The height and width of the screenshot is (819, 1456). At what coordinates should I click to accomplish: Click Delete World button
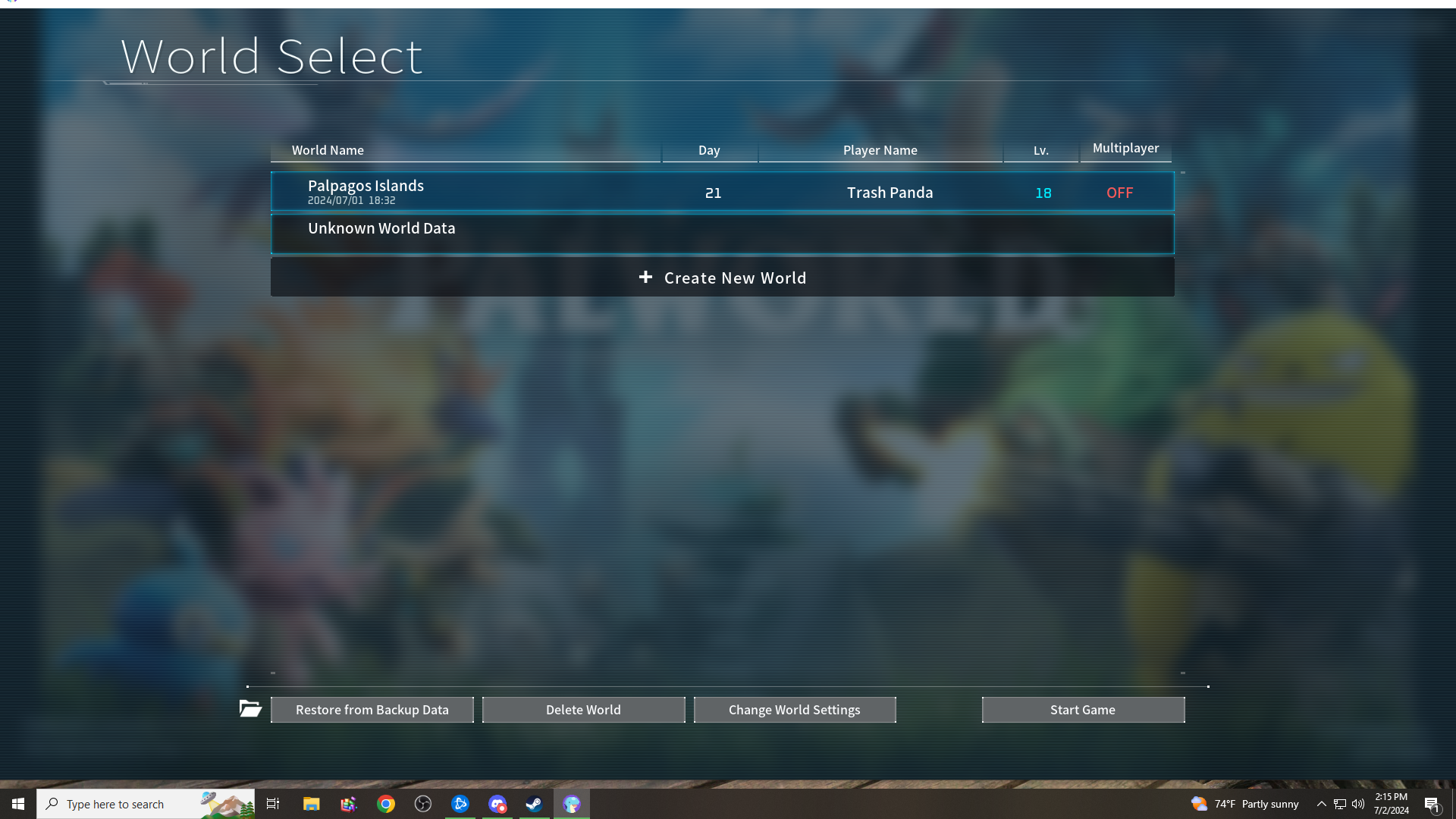click(x=583, y=710)
